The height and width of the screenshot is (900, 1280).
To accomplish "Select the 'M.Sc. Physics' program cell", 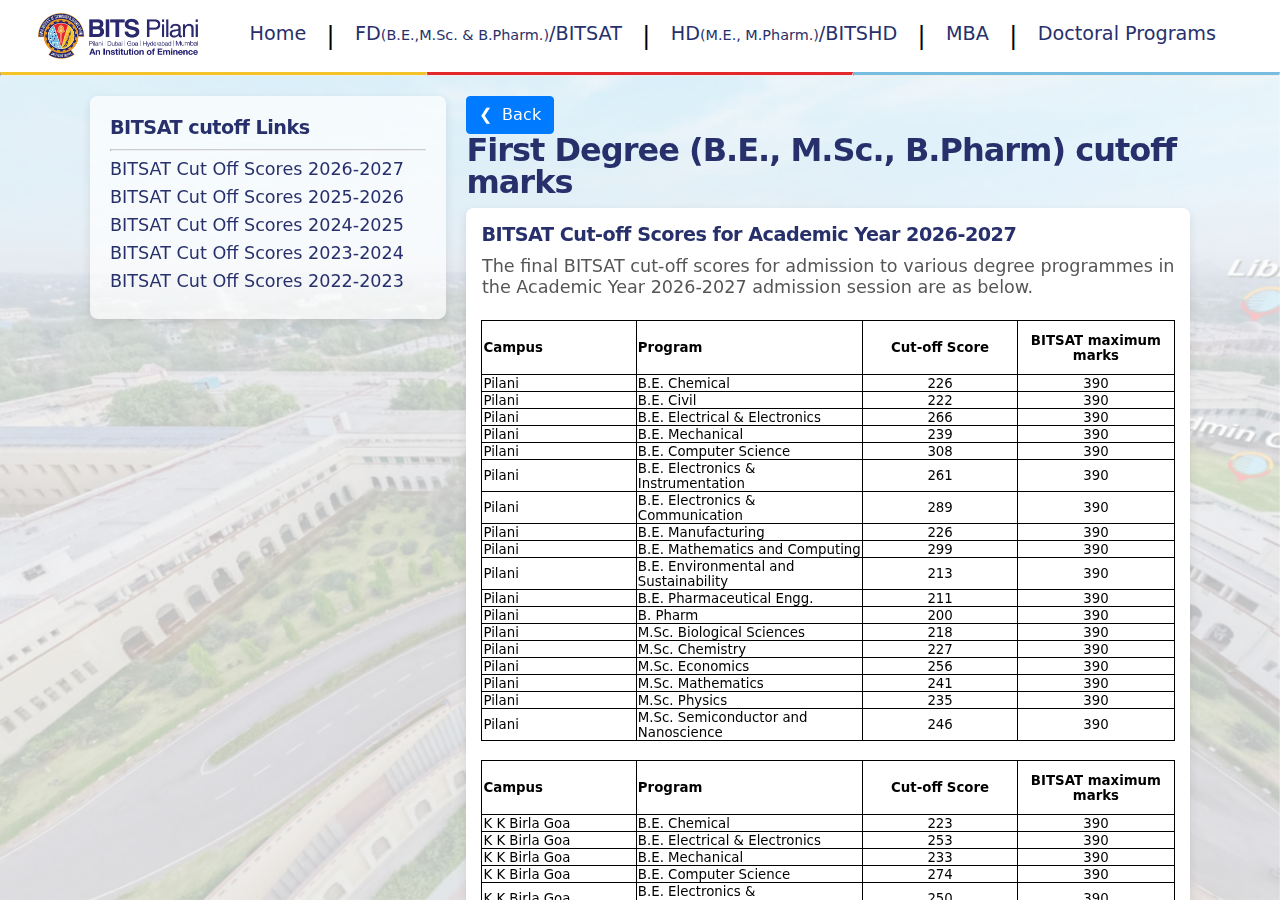I will [749, 700].
